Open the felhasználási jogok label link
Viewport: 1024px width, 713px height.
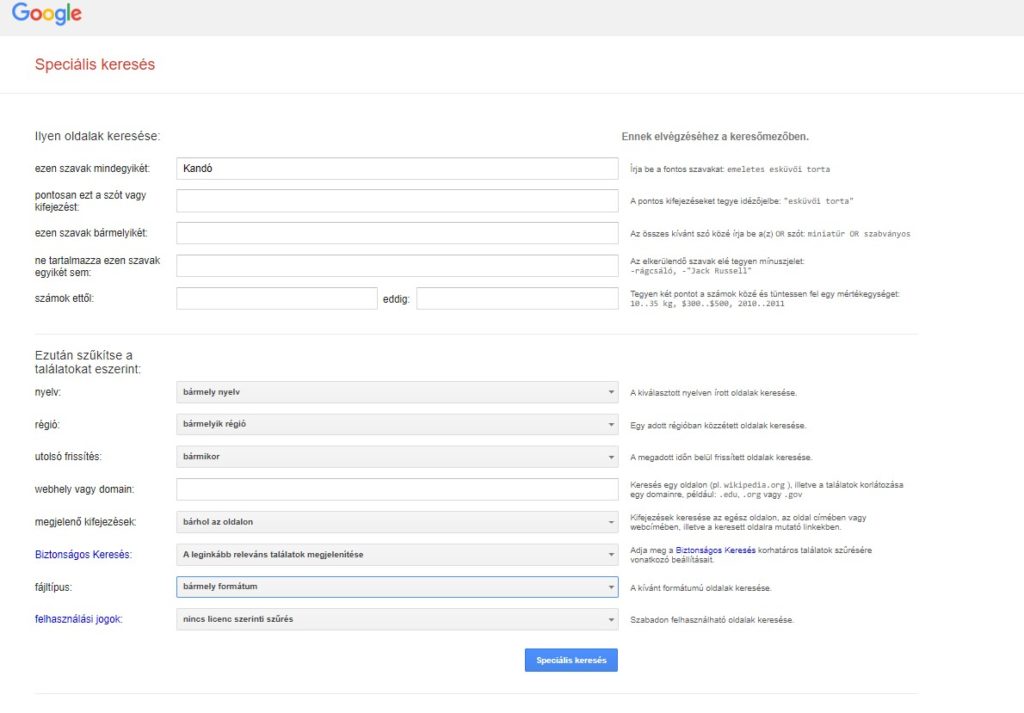point(78,620)
